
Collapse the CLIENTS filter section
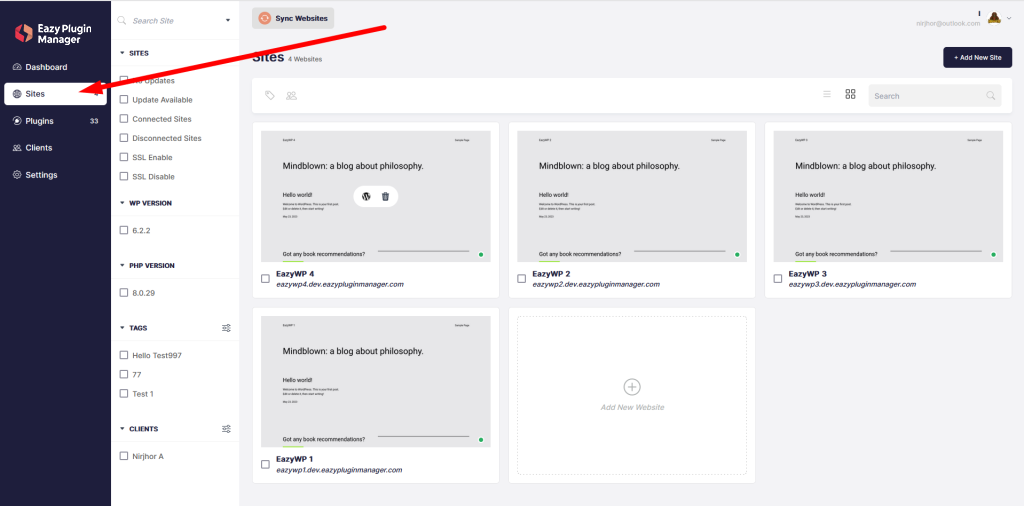[x=122, y=429]
